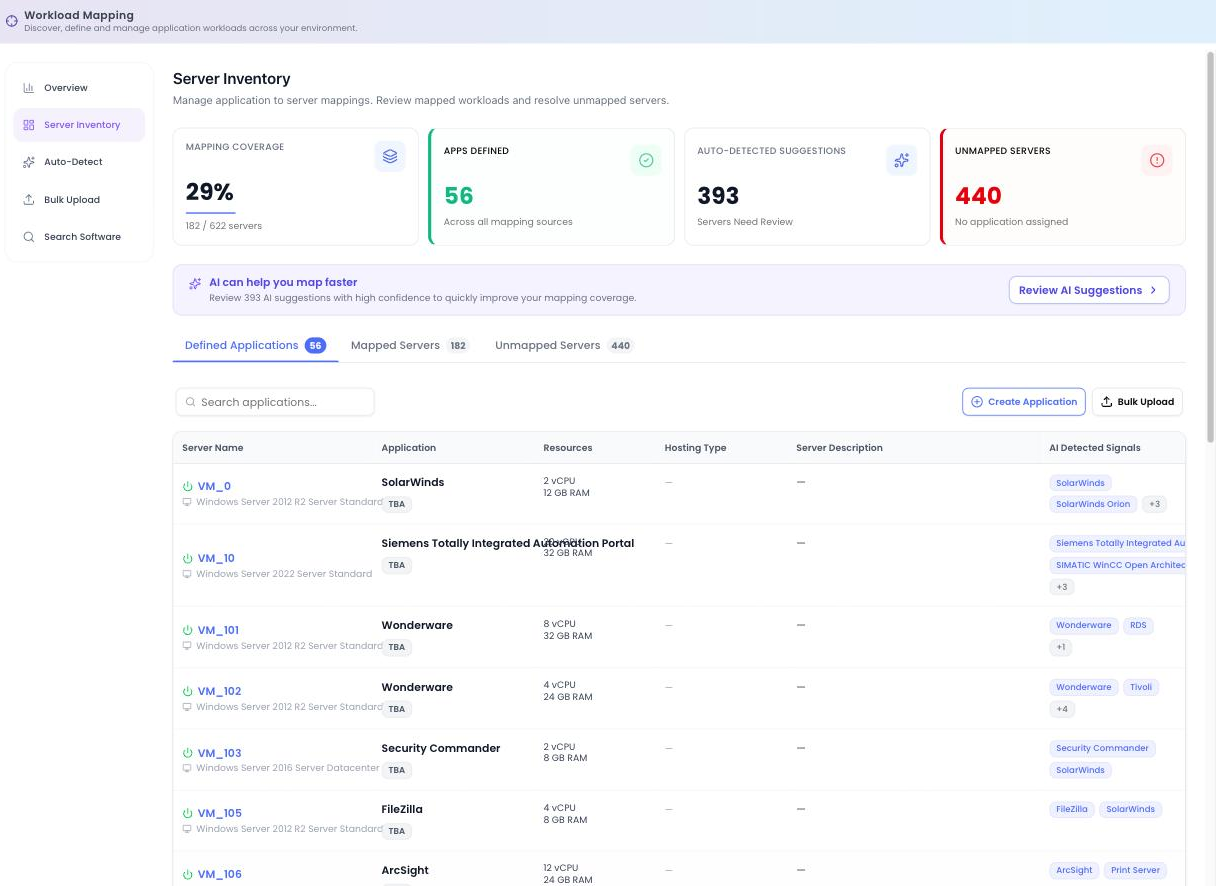Viewport: 1216px width, 886px height.
Task: Click the Hosting Type column header
Action: [695, 448]
